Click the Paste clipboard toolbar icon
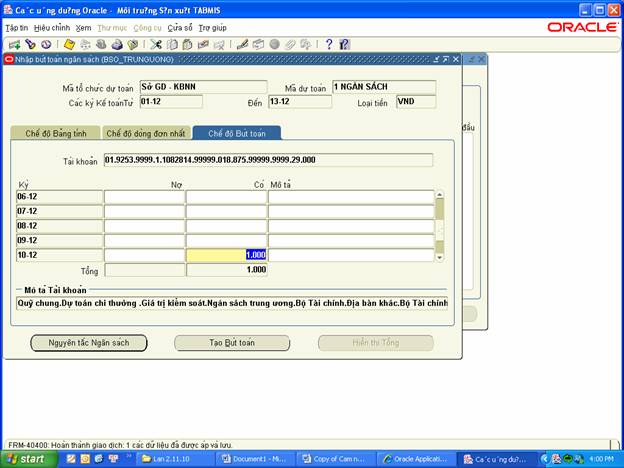The image size is (624, 468). pos(187,45)
